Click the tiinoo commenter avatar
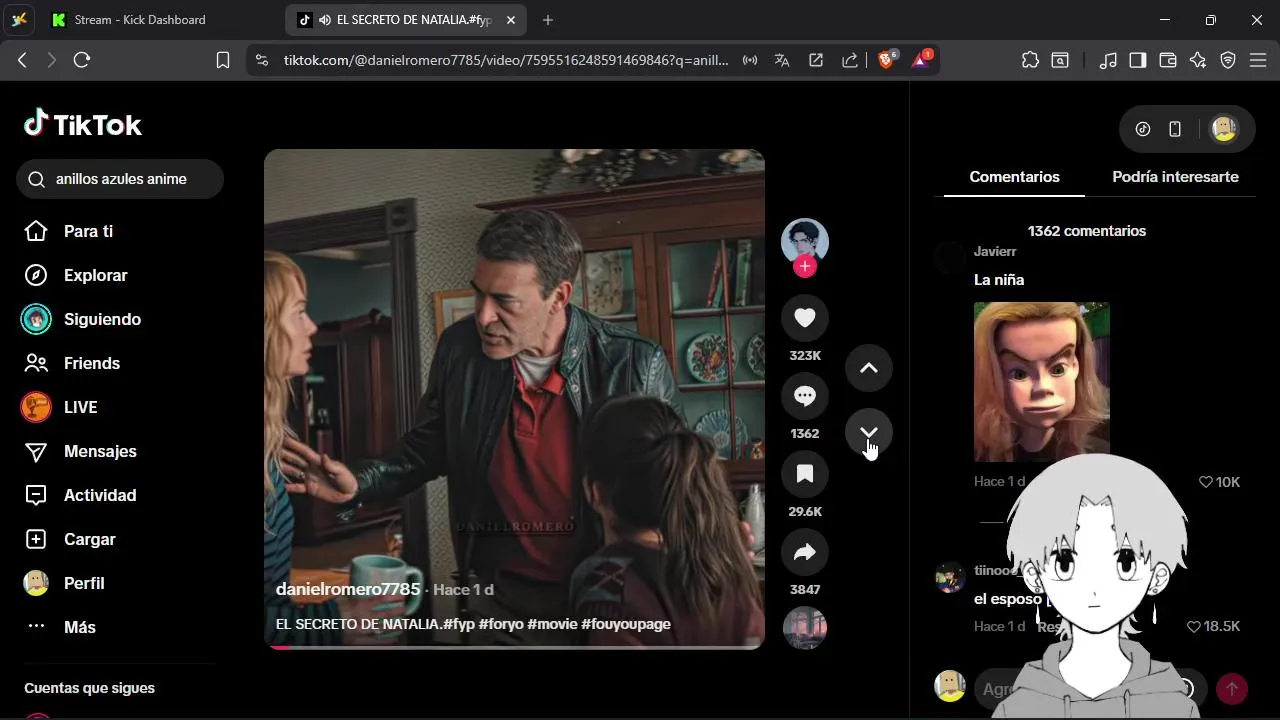The image size is (1280, 720). [x=949, y=577]
